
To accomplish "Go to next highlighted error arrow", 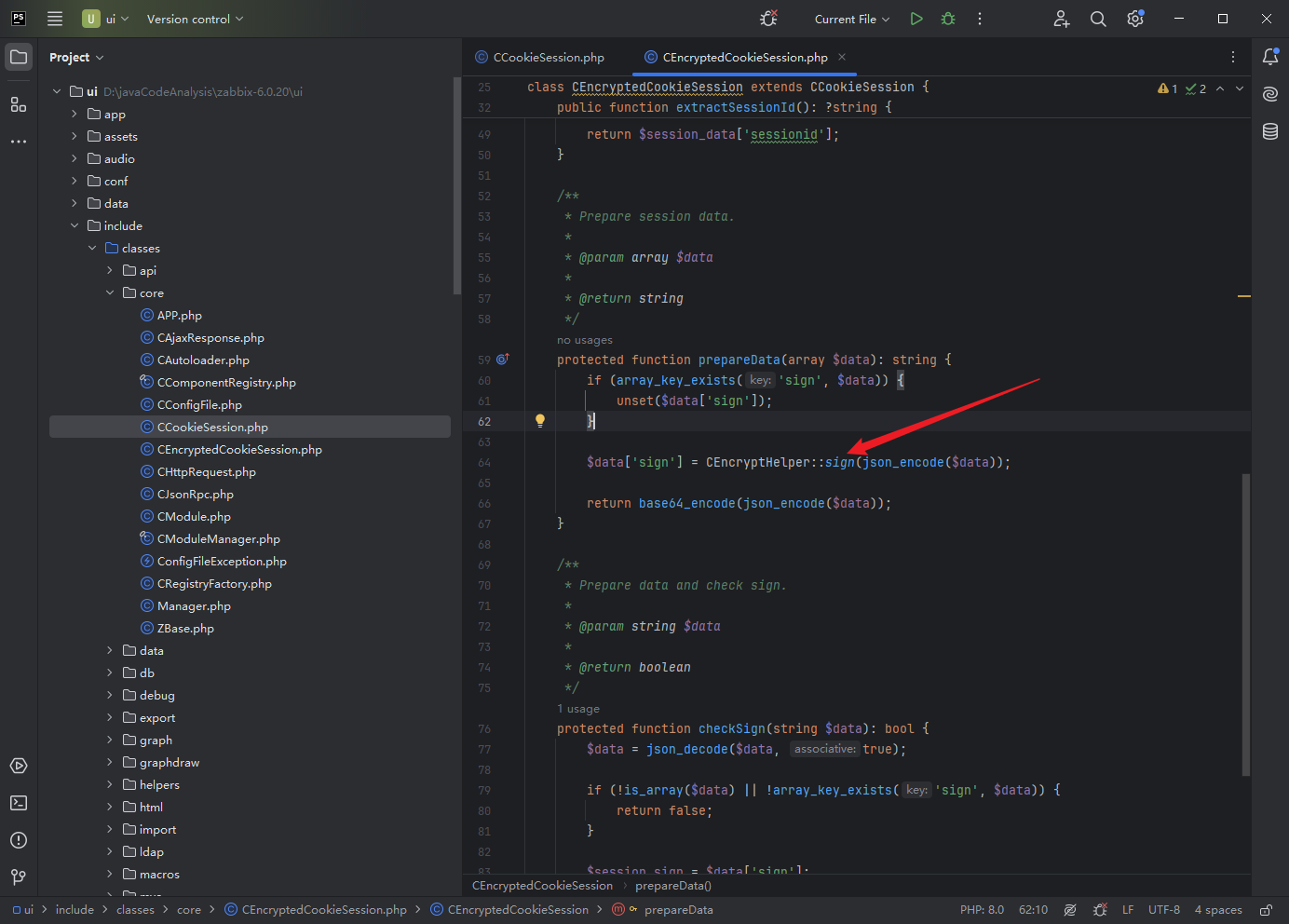I will pyautogui.click(x=1240, y=88).
